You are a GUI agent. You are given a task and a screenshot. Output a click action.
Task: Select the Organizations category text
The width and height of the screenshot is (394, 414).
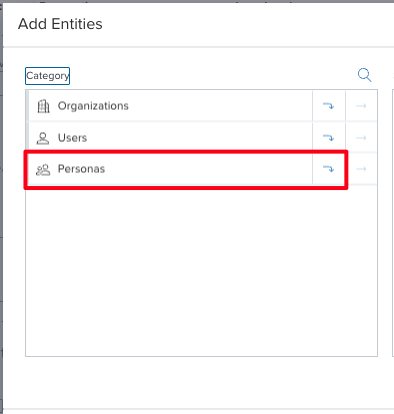click(x=93, y=106)
